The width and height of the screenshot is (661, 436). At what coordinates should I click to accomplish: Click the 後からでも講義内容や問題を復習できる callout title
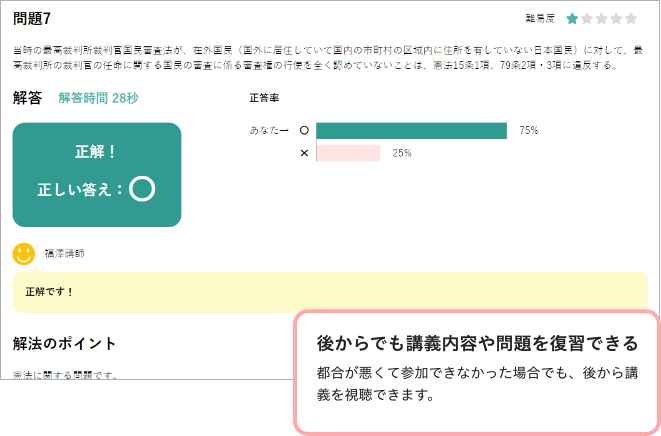(x=477, y=344)
